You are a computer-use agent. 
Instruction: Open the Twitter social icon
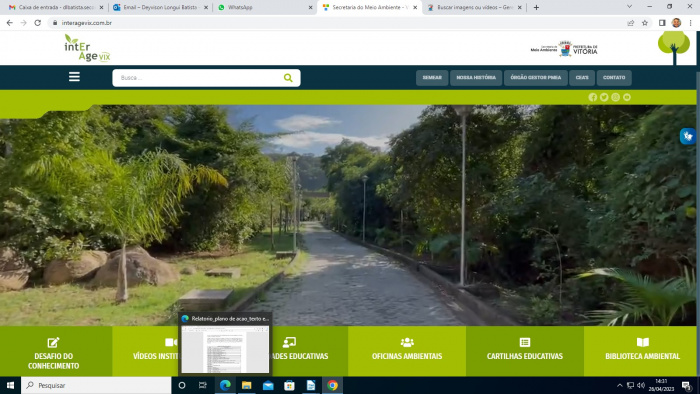coord(604,97)
